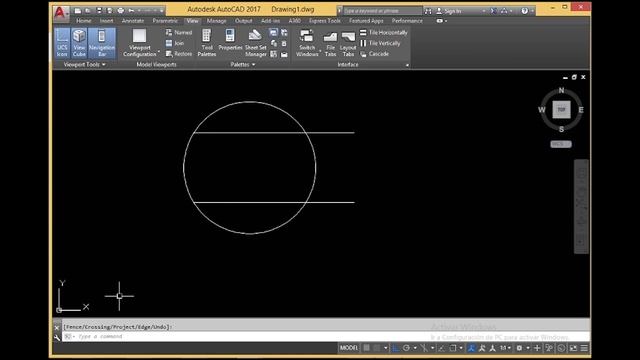This screenshot has height=360, width=640.
Task: Toggle object snap in status bar
Action: (x=453, y=348)
